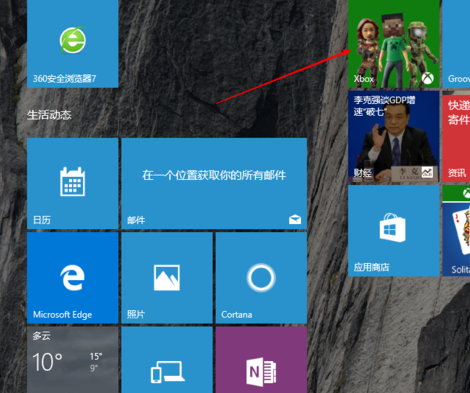This screenshot has width=470, height=393.
Task: Open the 照片 photos tile
Action: 167,278
